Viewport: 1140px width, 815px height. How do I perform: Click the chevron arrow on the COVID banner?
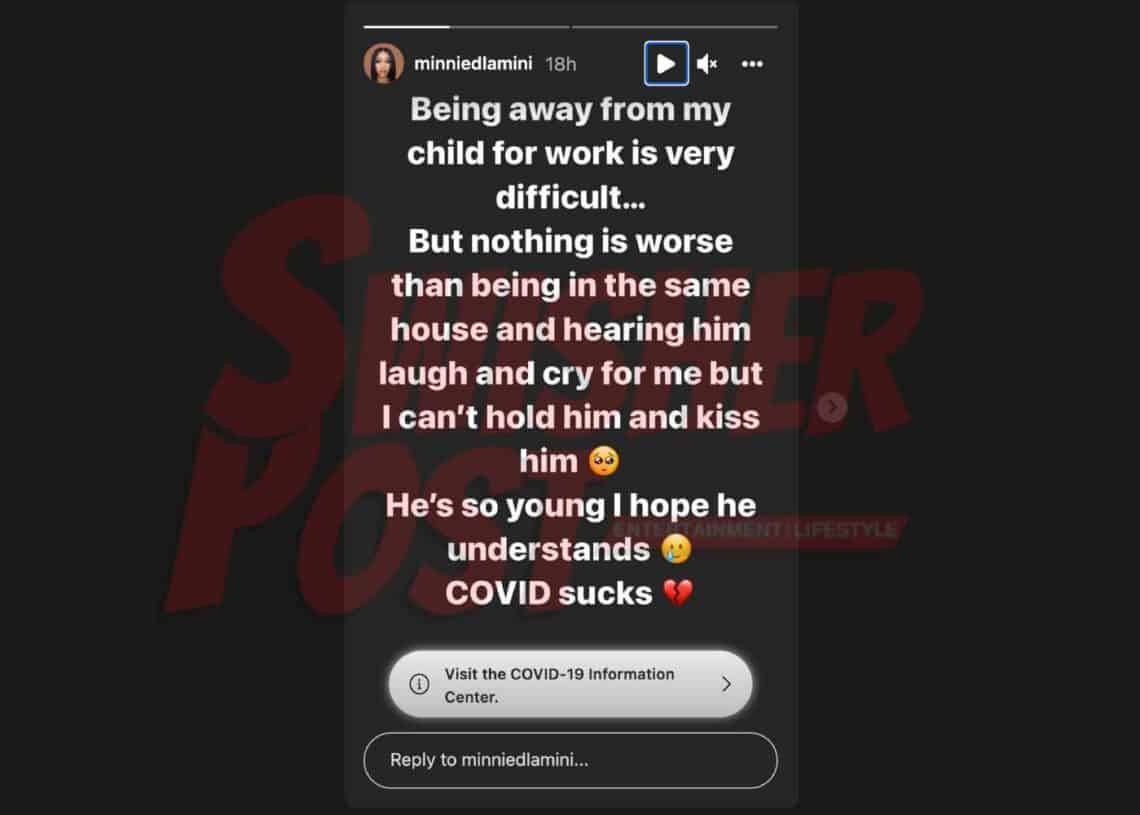(726, 684)
